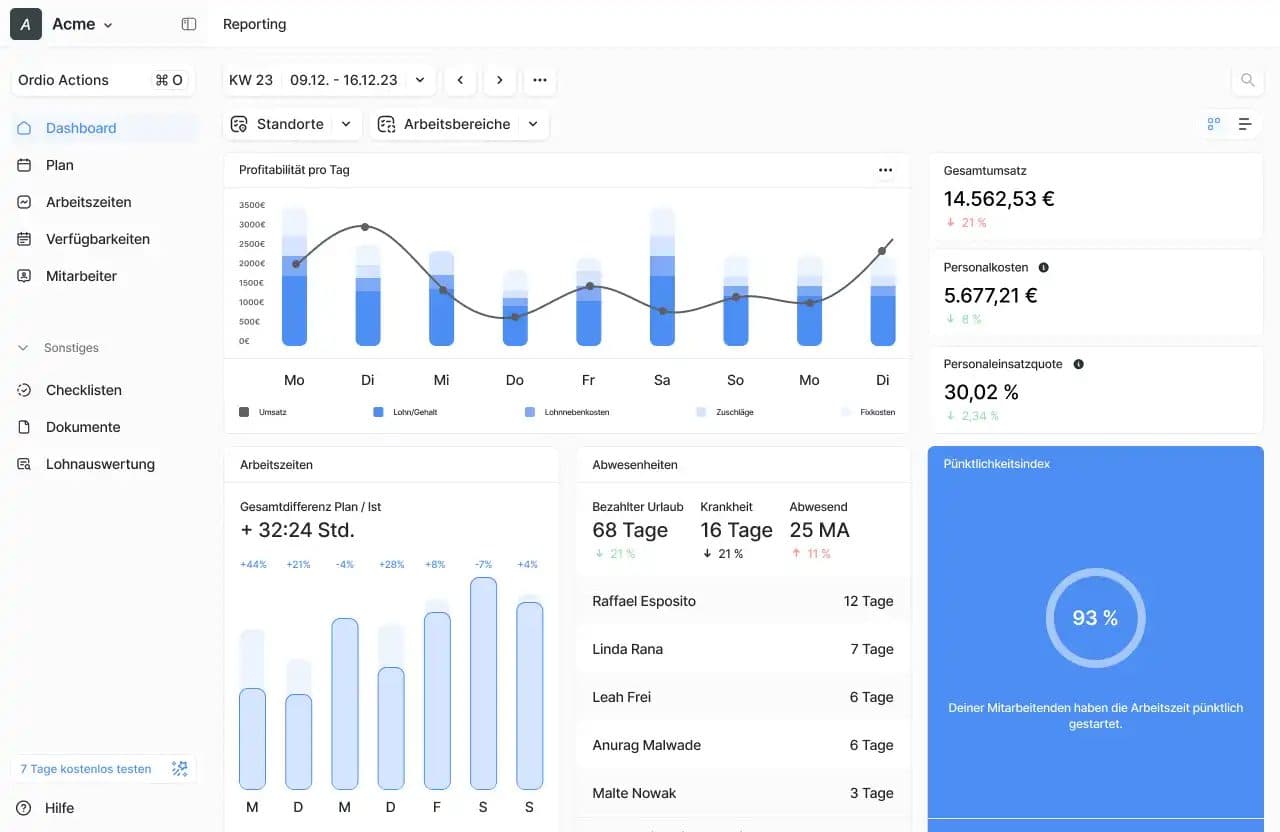The image size is (1280, 832).
Task: Click 7 Tage kostenlos testen
Action: (86, 769)
